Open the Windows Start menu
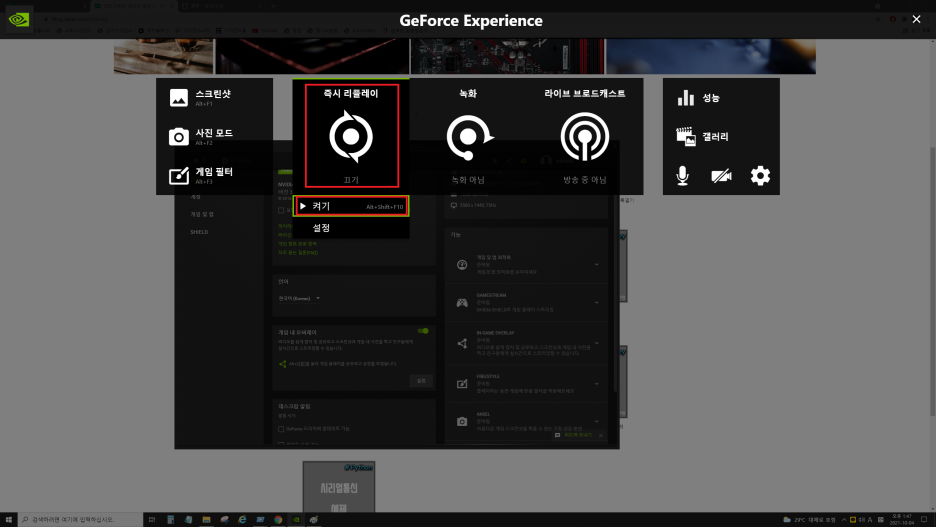This screenshot has width=936, height=527. click(8, 519)
